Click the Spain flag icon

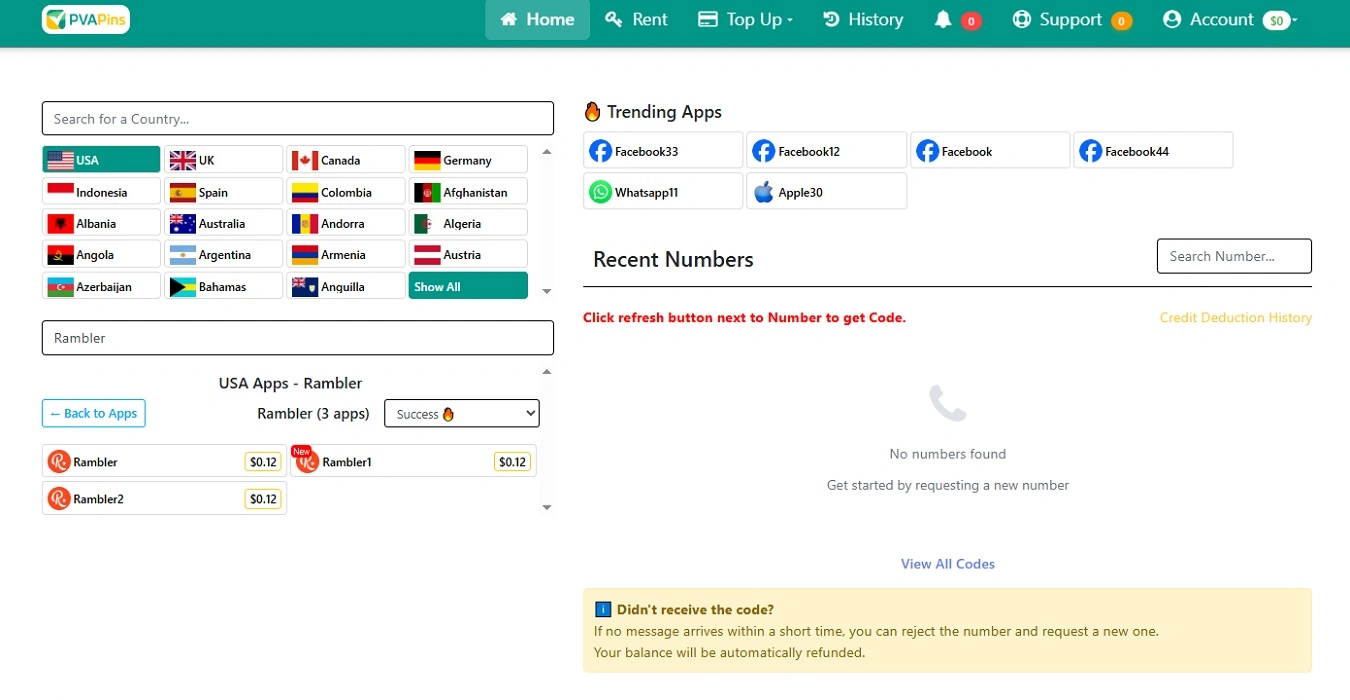pyautogui.click(x=182, y=192)
